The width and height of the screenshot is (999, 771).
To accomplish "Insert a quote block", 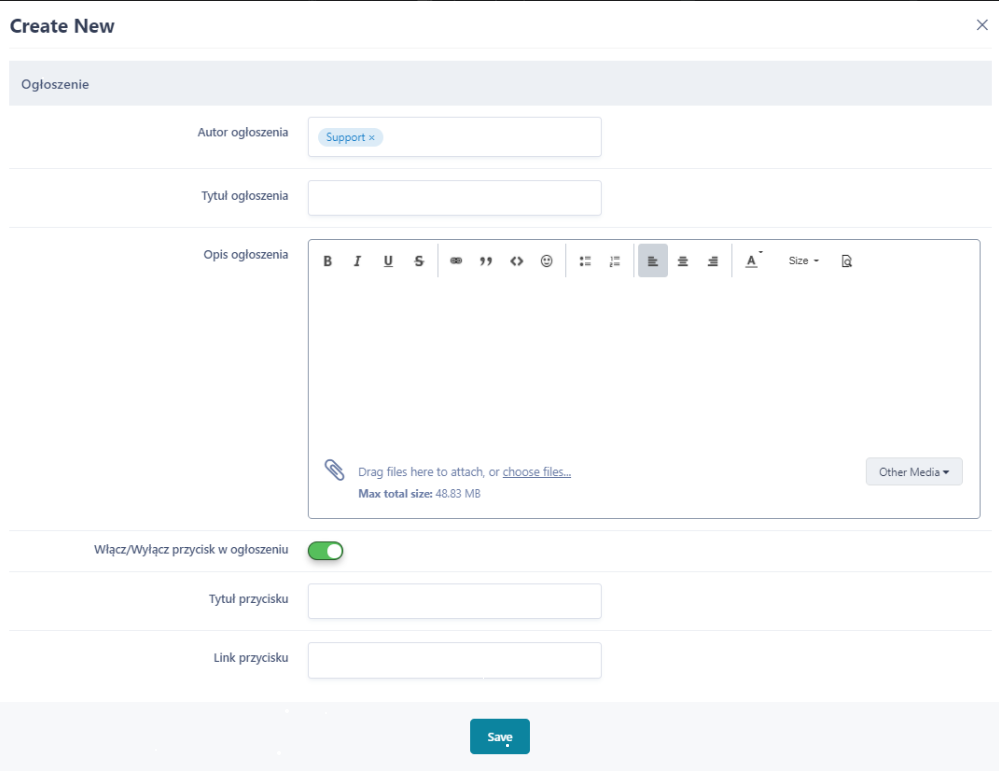I will tap(486, 261).
